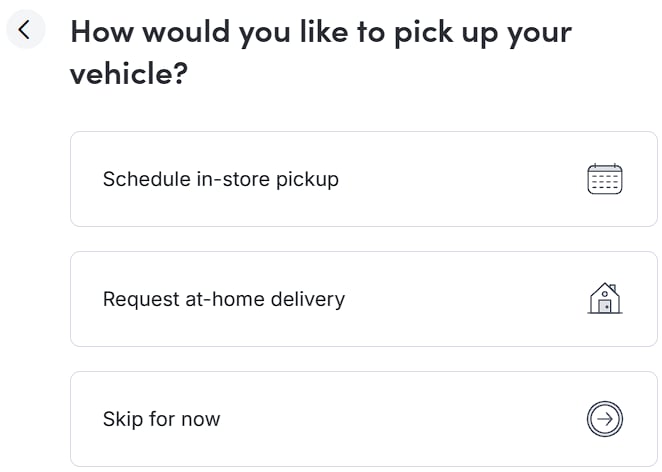Image resolution: width=662 pixels, height=472 pixels.
Task: Click the calendar icon for in-store pickup
Action: tap(604, 179)
